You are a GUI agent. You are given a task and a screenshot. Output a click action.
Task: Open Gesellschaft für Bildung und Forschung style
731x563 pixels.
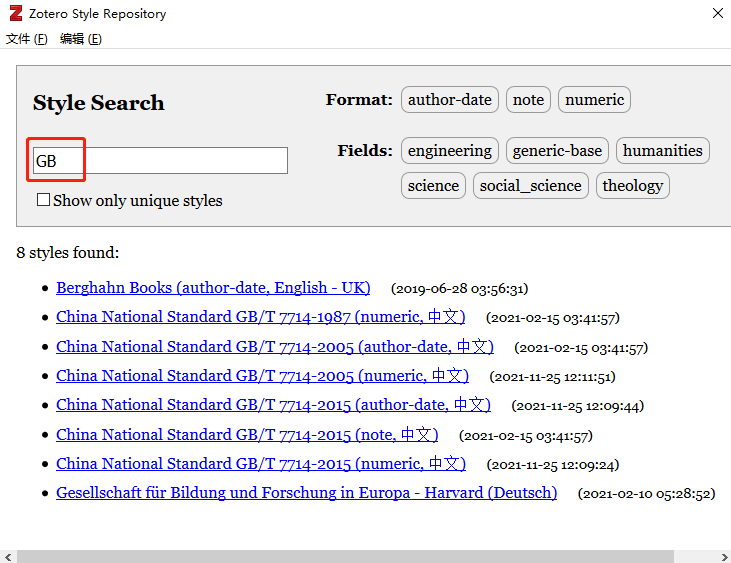(306, 493)
